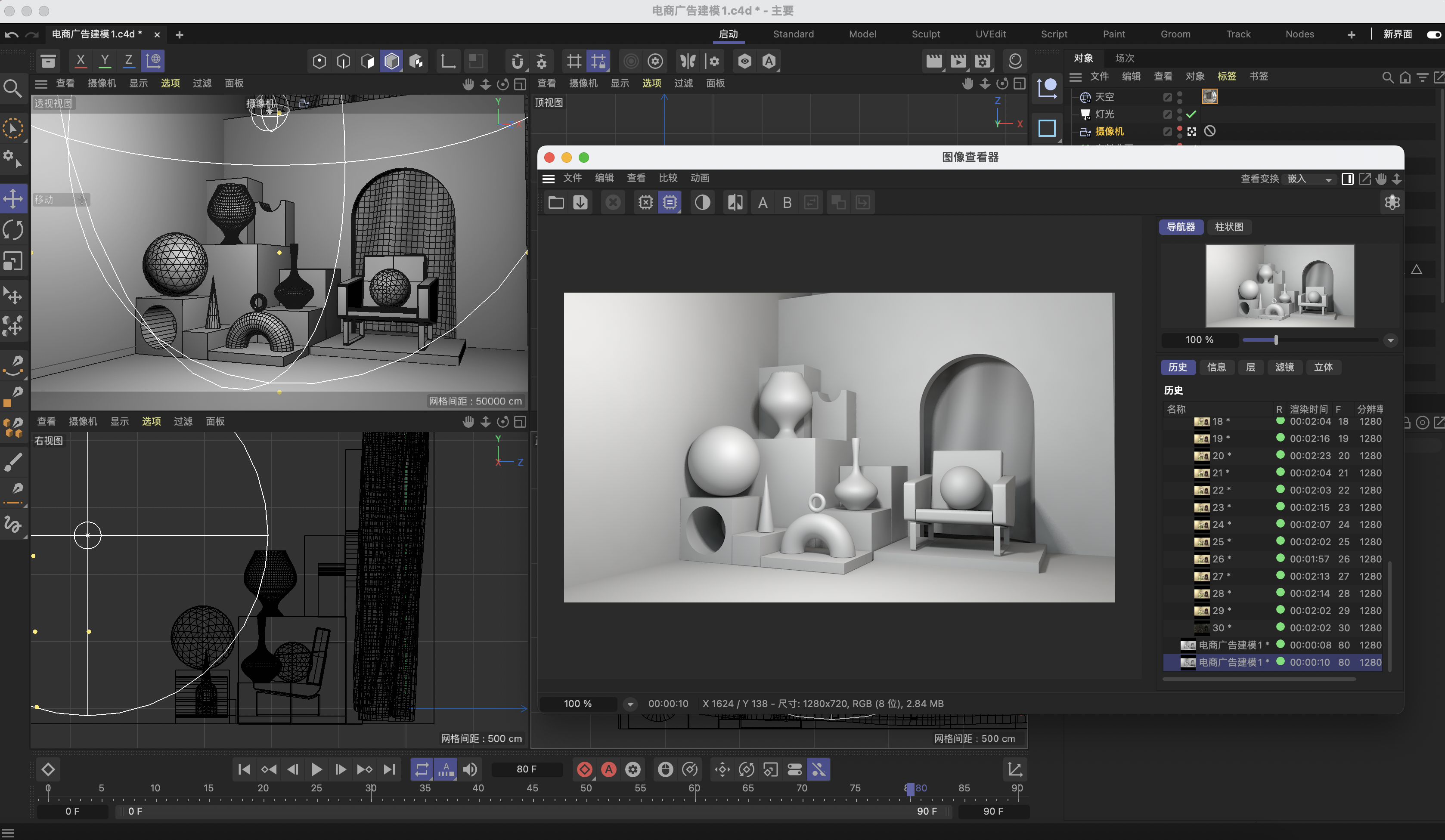Switch to 柱状图 tab

click(1229, 227)
